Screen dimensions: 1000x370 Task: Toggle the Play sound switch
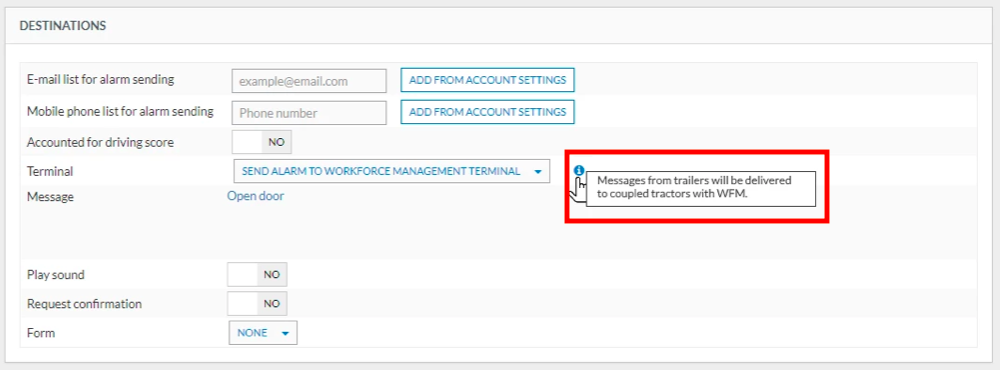coord(258,274)
